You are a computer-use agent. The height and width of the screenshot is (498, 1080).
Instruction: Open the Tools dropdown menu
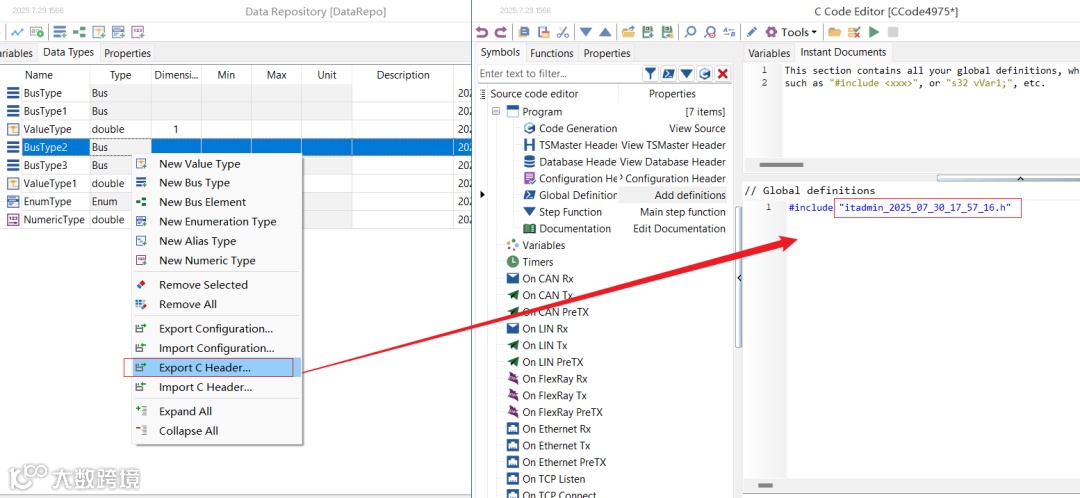point(791,32)
